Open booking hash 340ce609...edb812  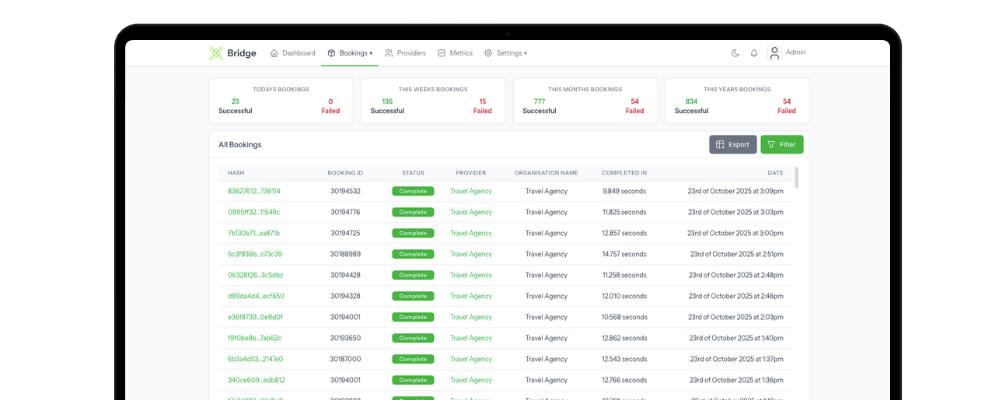(x=256, y=380)
